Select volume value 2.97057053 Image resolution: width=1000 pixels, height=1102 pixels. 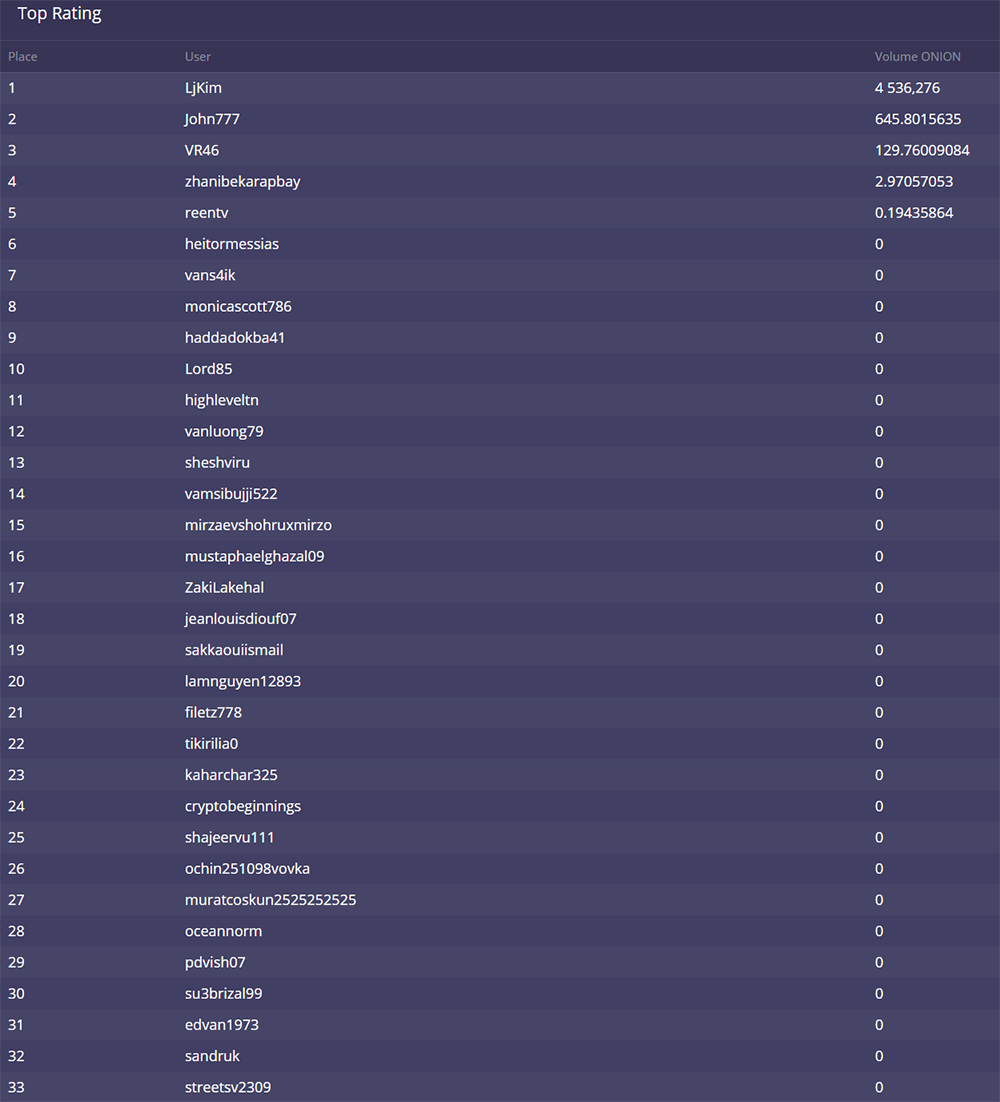914,181
